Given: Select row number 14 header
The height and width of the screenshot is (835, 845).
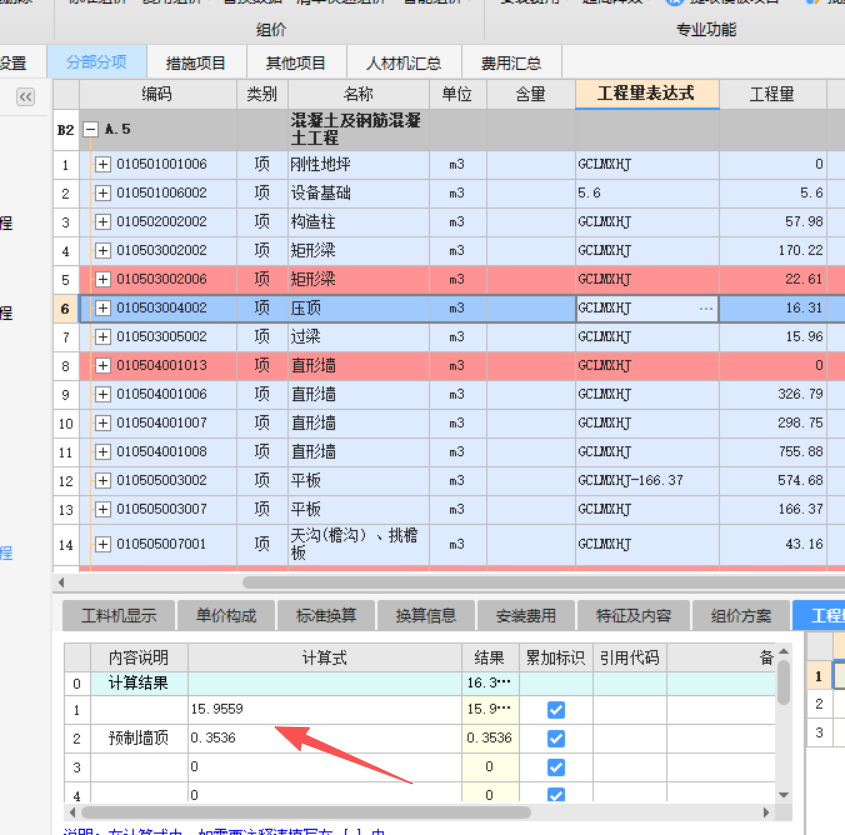Looking at the screenshot, I should (66, 545).
